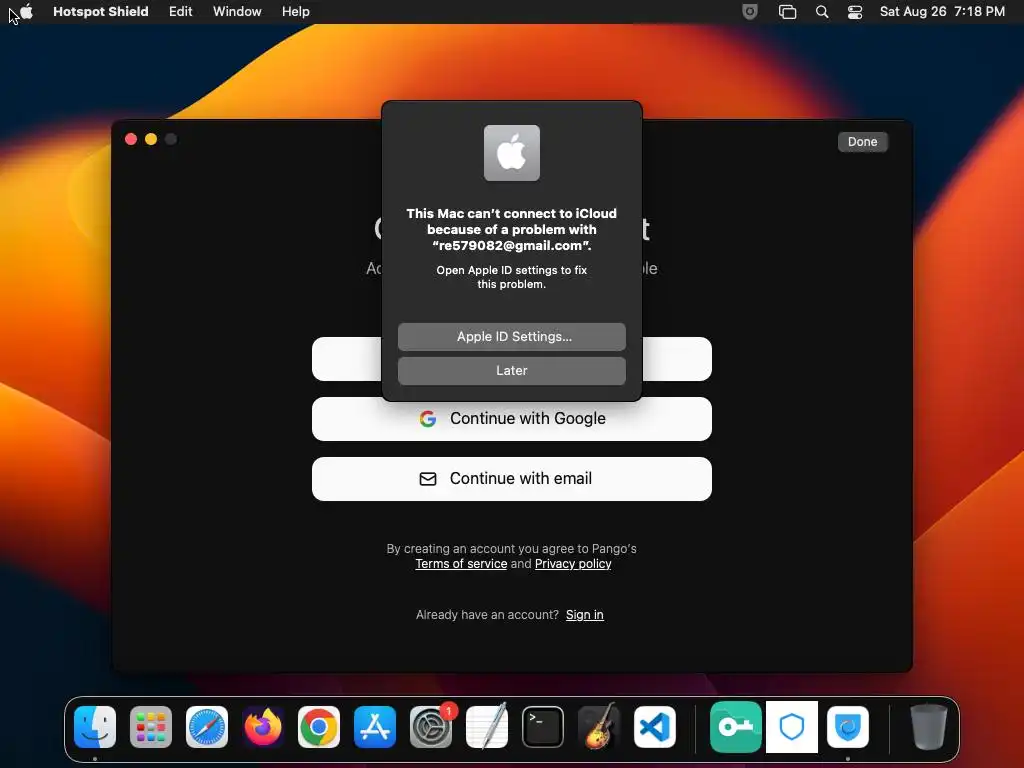This screenshot has width=1024, height=768.
Task: Open Finder from the Dock
Action: pyautogui.click(x=95, y=727)
